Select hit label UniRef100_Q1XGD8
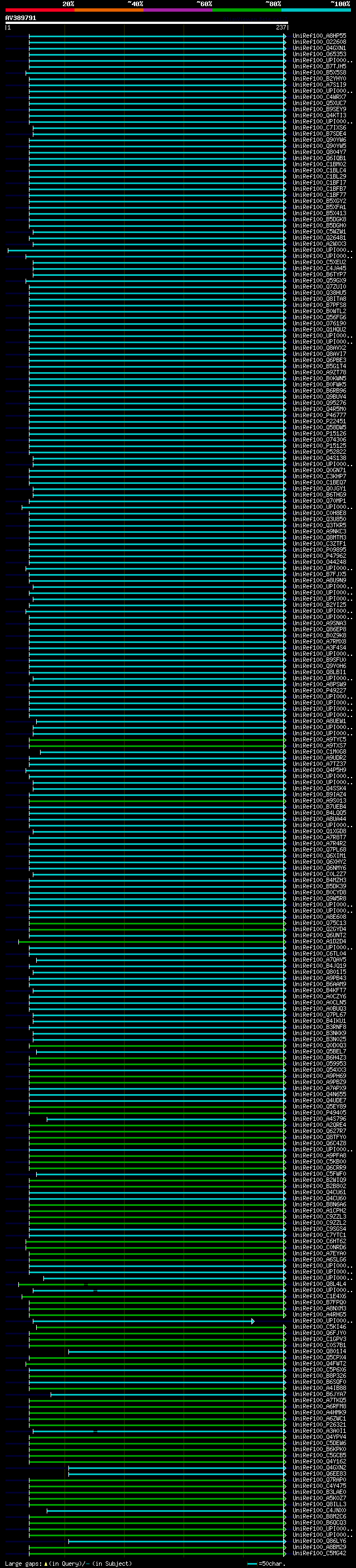The width and height of the screenshot is (356, 1568). tap(319, 832)
